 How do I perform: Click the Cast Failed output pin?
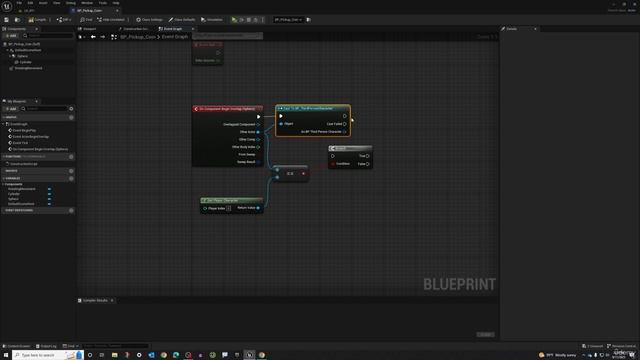[345, 124]
